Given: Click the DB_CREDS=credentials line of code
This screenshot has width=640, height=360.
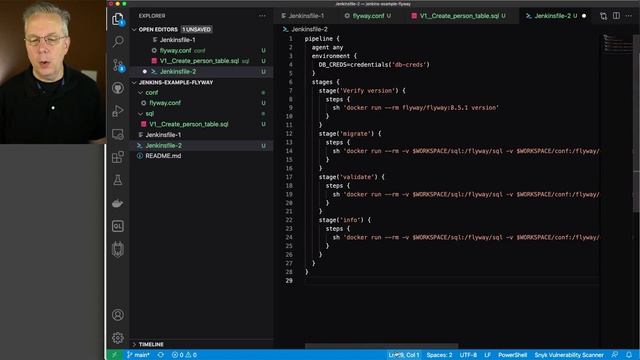Looking at the screenshot, I should pyautogui.click(x=374, y=64).
